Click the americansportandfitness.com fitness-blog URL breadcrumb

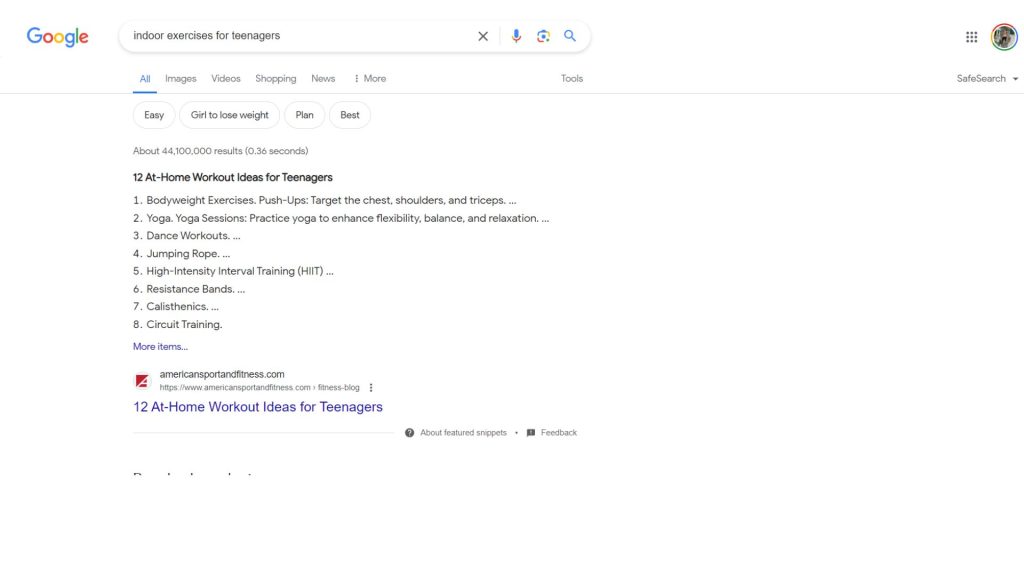259,388
